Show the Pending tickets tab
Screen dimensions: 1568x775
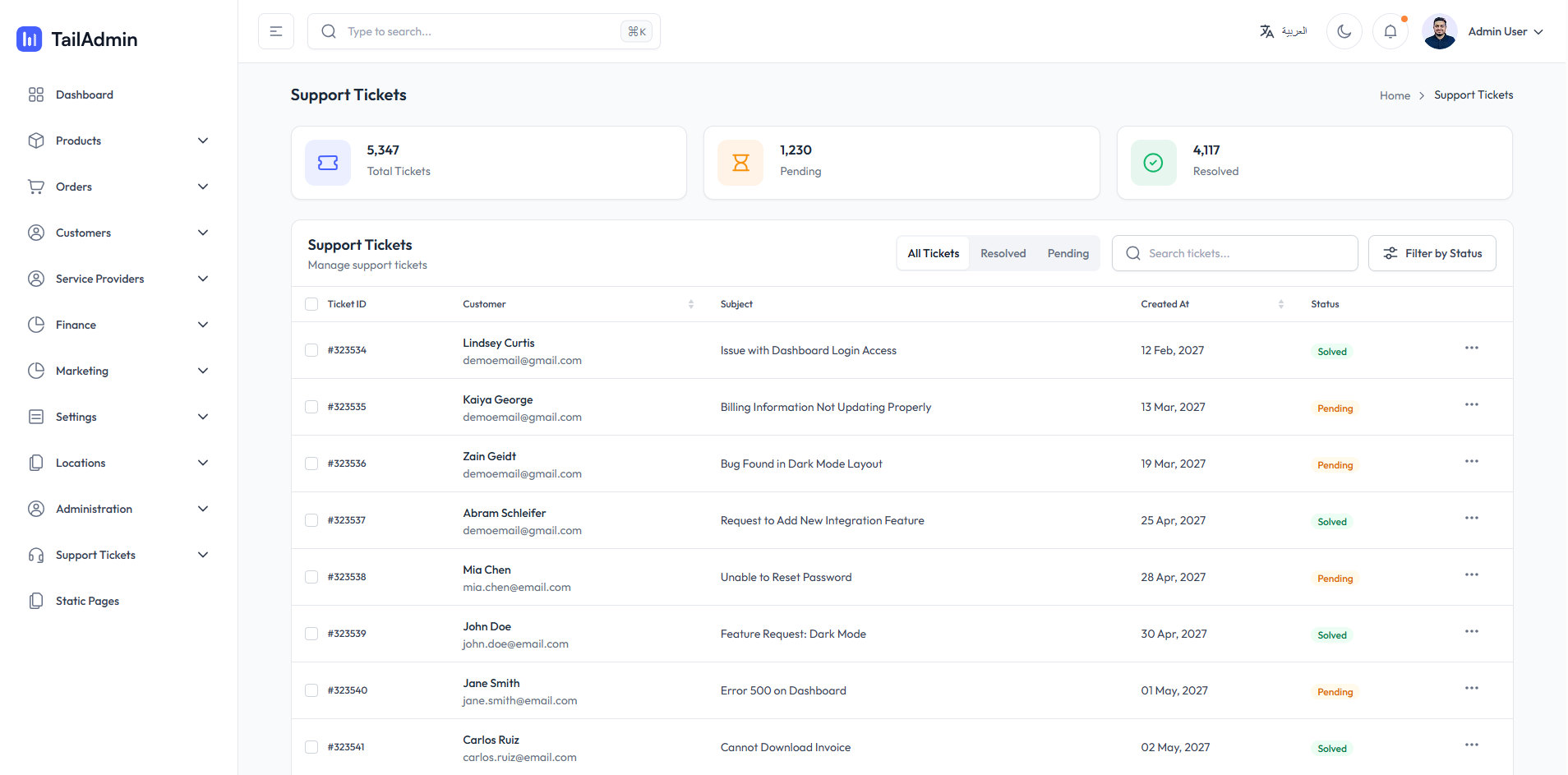click(1068, 253)
